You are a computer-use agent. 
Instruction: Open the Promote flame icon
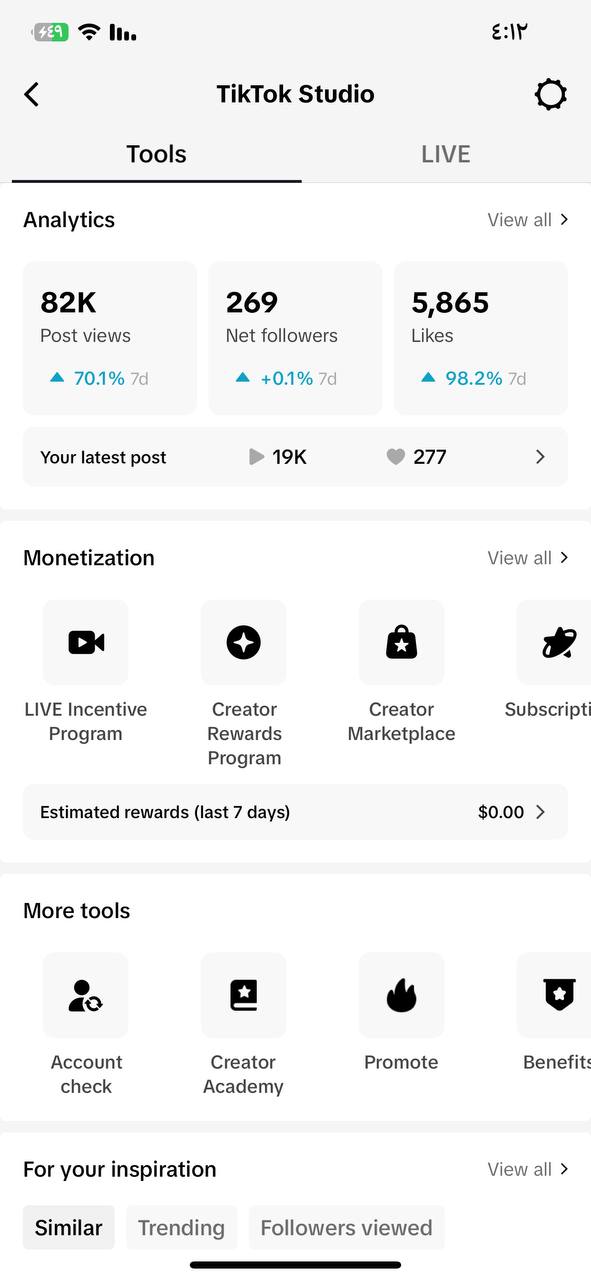(401, 995)
